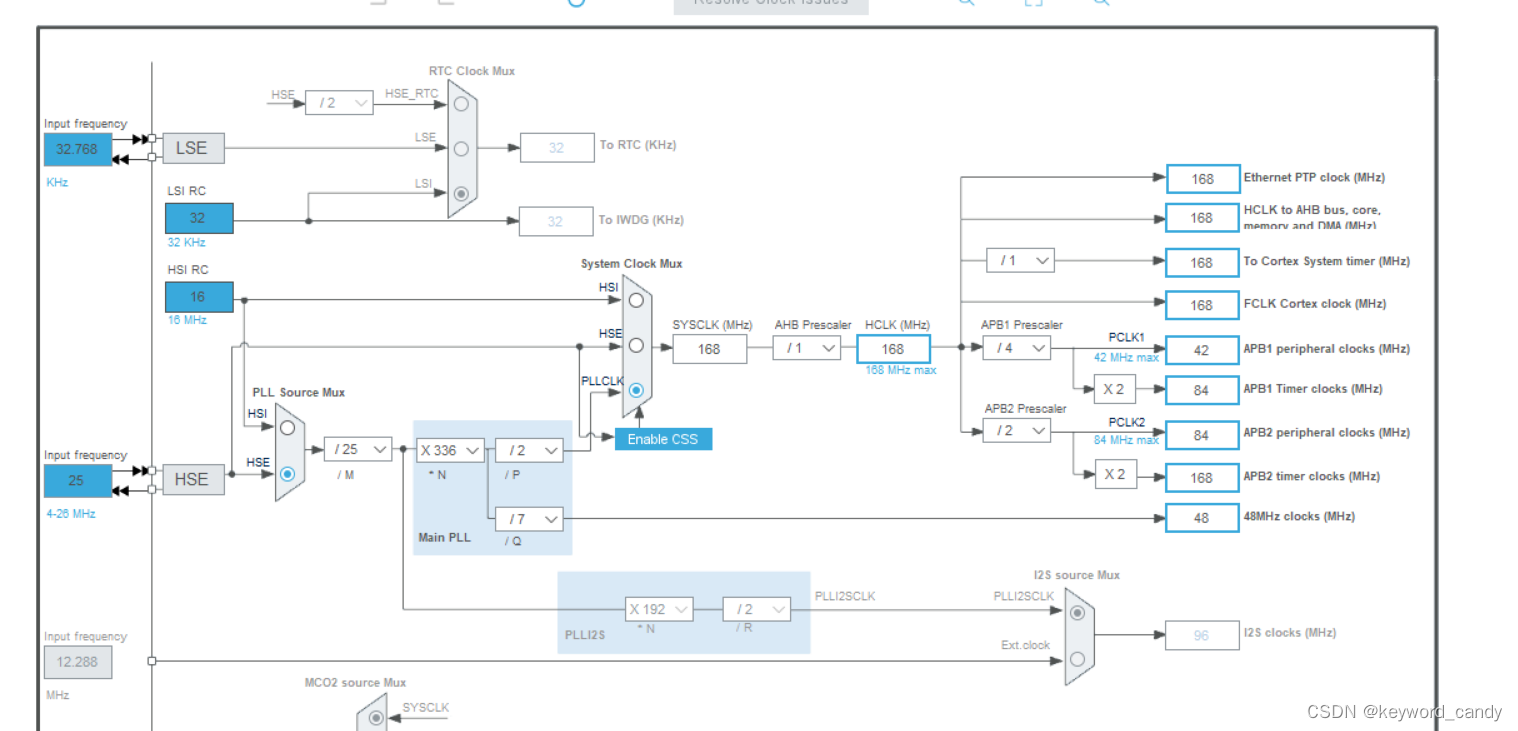
Task: Select LSI in RTC Clock Mux
Action: point(461,194)
